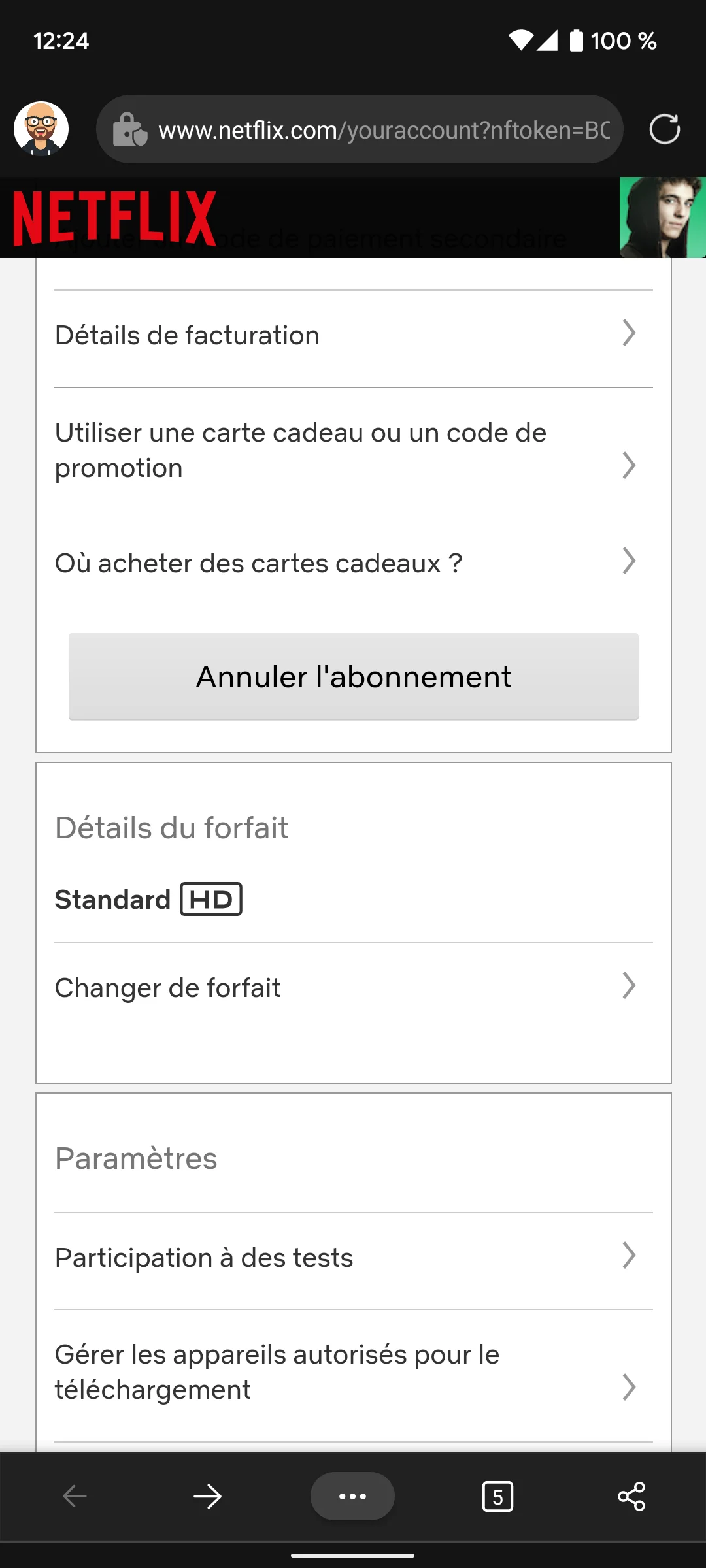The height and width of the screenshot is (1568, 706).
Task: Open the Netflix profile avatar
Action: 662,218
